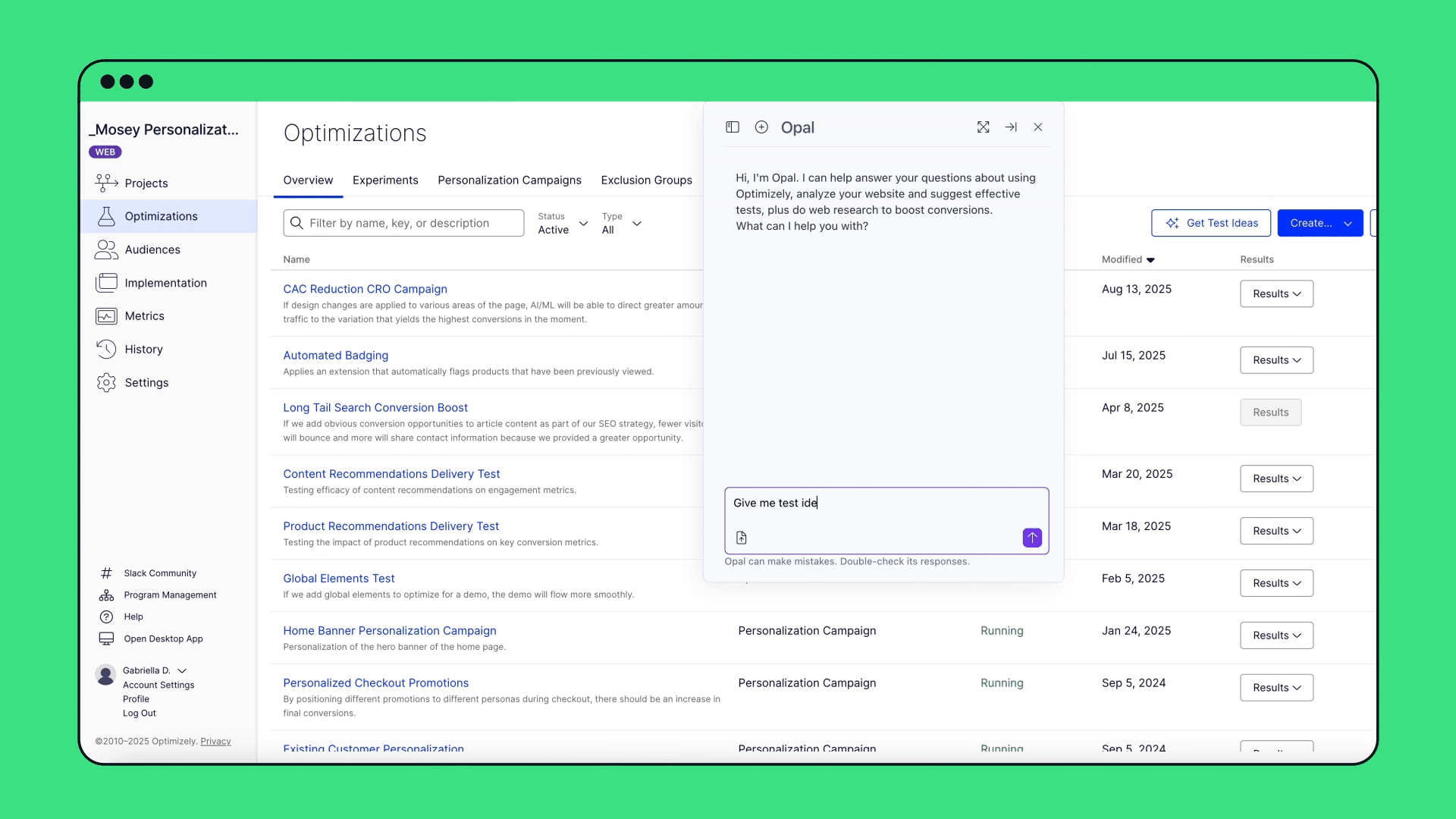Open the Metrics panel icon
1456x819 pixels.
[x=106, y=316]
